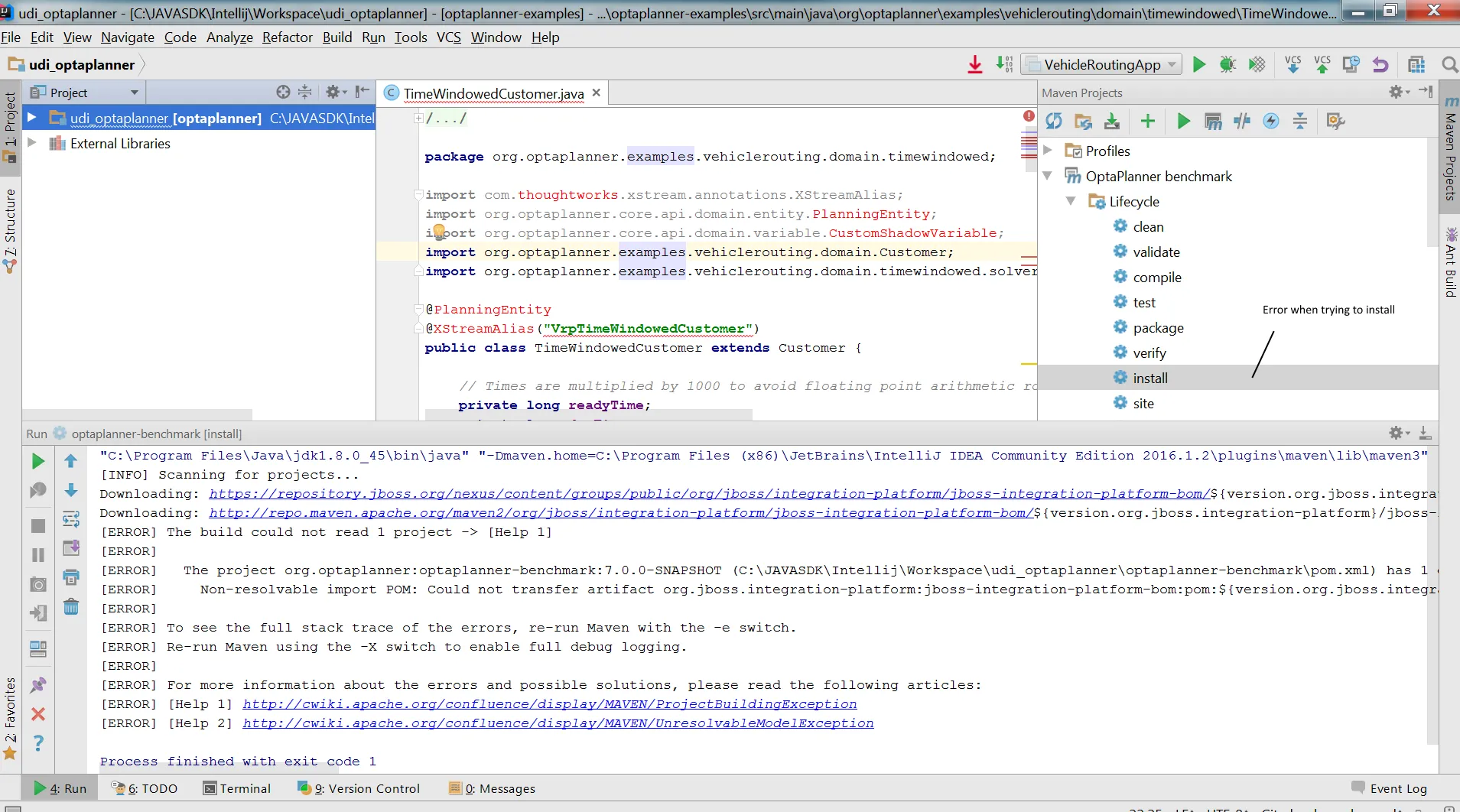Viewport: 1460px width, 812px height.
Task: Toggle scroll to end of console output
Action: (x=71, y=548)
